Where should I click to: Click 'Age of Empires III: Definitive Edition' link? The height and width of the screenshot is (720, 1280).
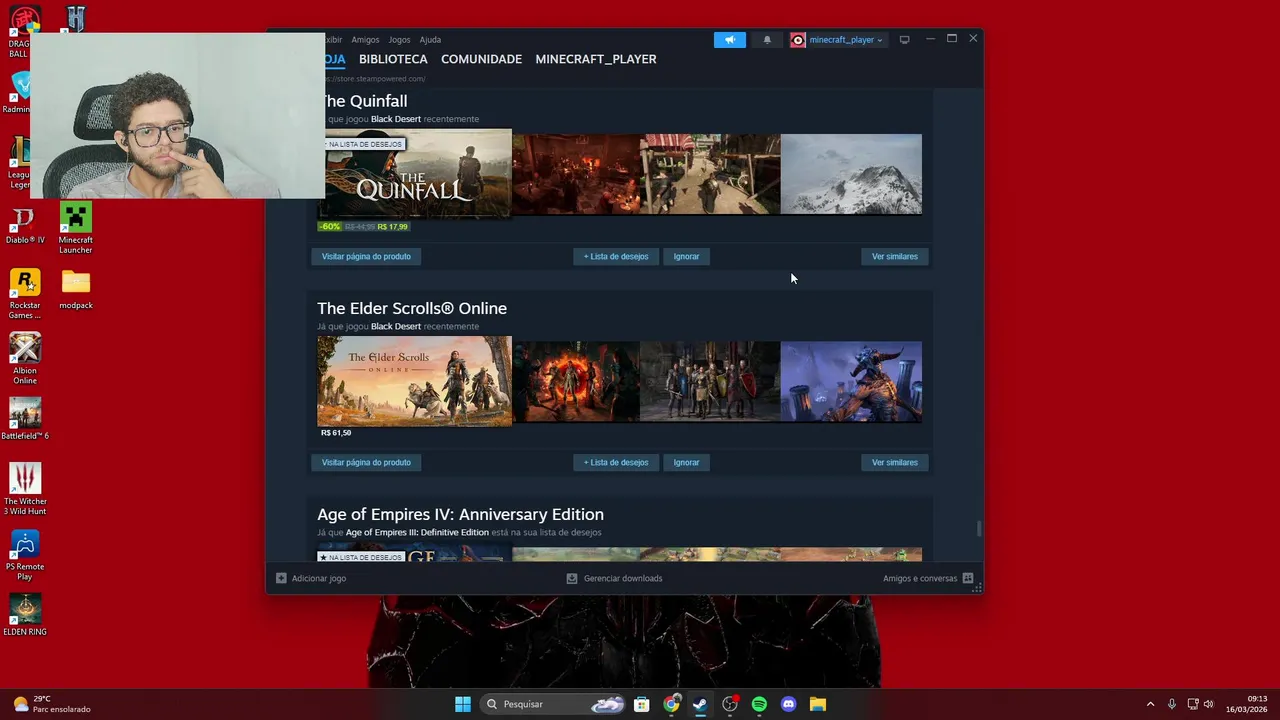point(417,533)
